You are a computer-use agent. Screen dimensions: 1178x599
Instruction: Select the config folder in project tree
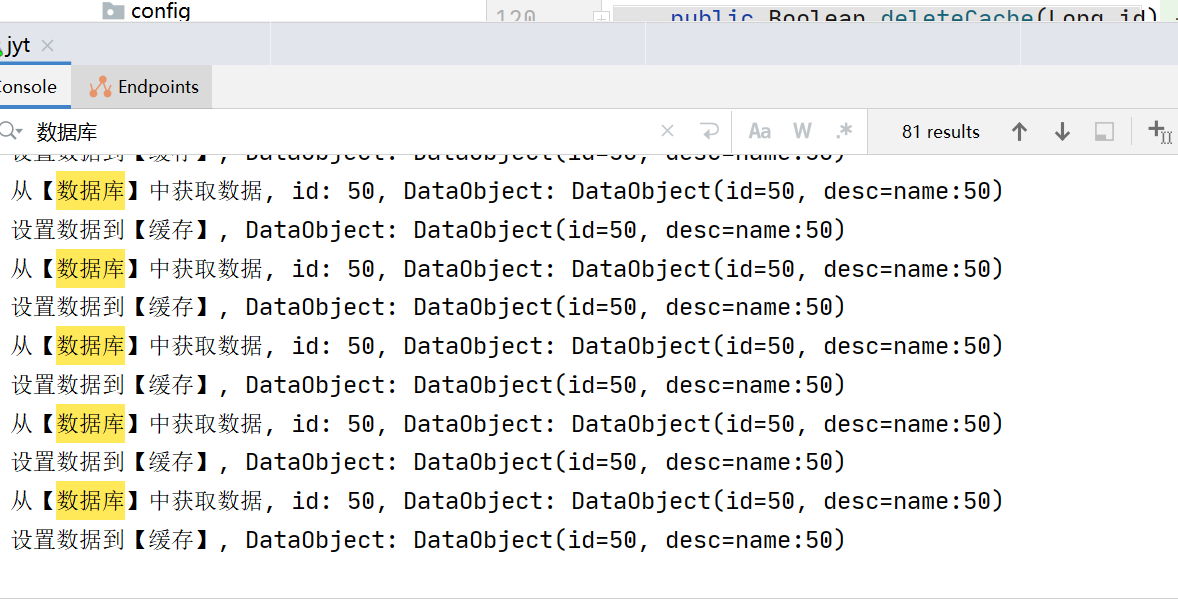tap(146, 11)
